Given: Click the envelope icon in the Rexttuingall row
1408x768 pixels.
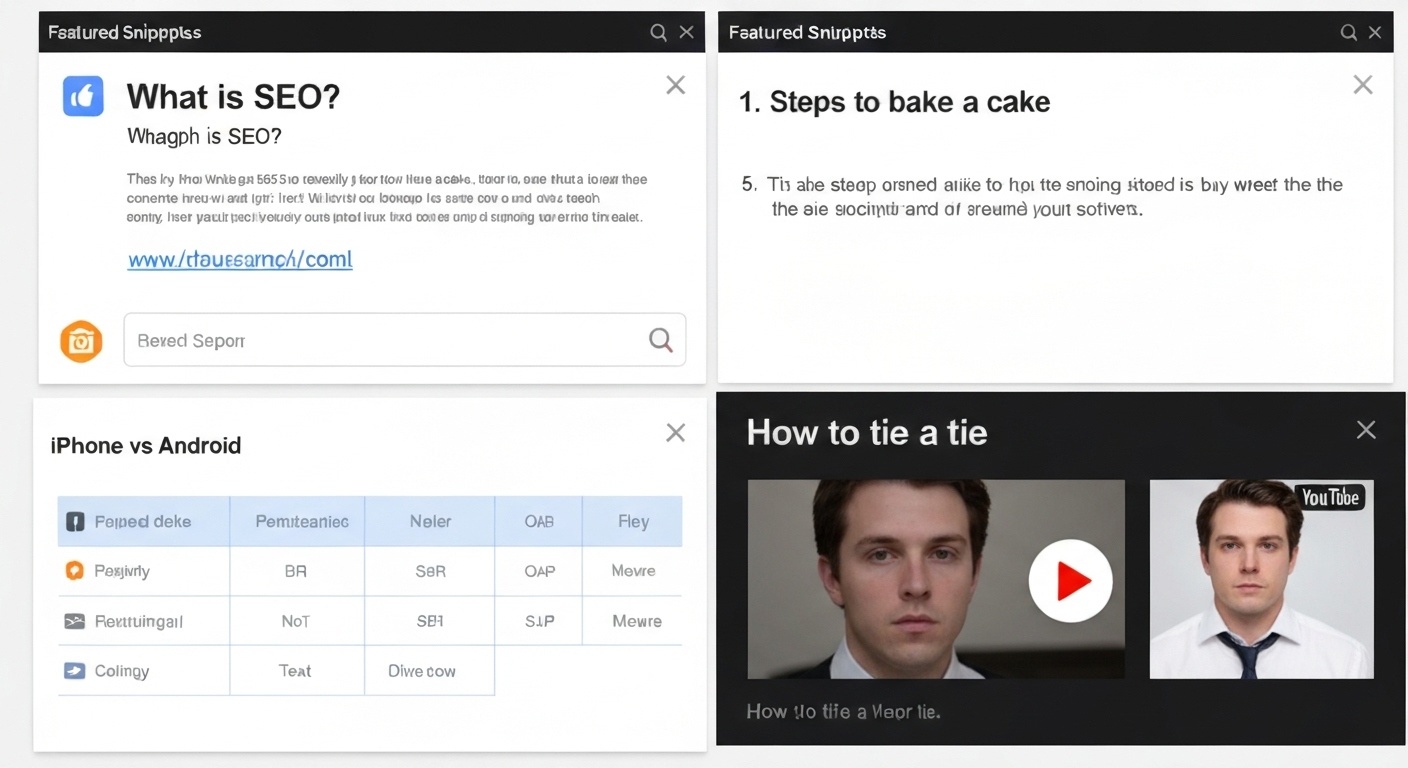Looking at the screenshot, I should point(74,621).
